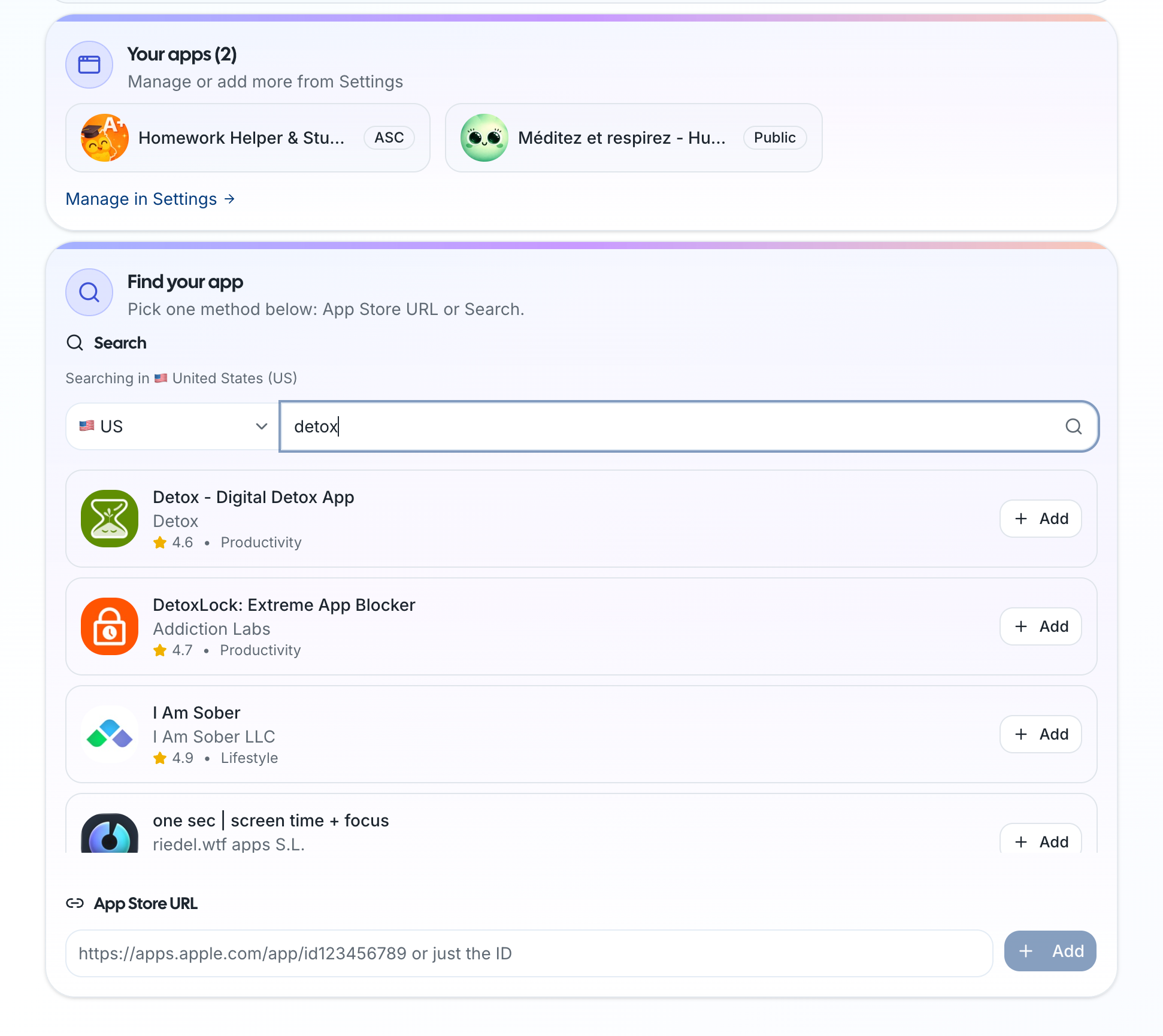Click the one sec app icon
Screen dimensions: 1163x1036
[110, 835]
